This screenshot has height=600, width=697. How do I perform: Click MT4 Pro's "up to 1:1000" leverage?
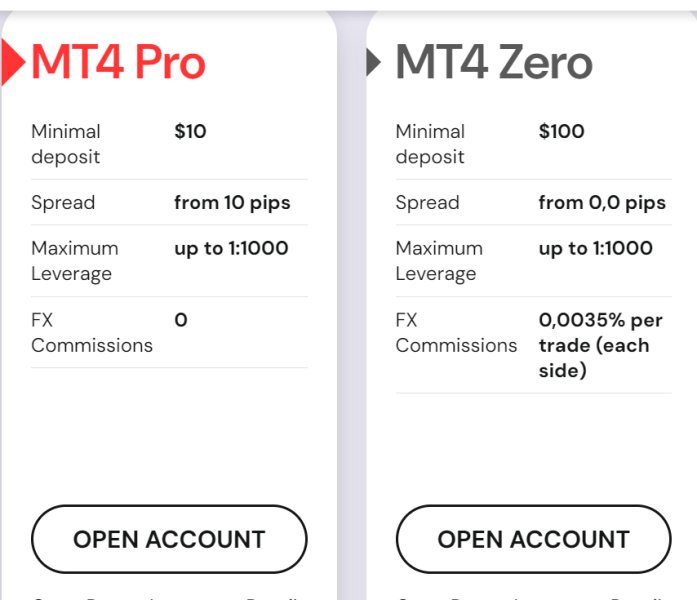pos(231,248)
